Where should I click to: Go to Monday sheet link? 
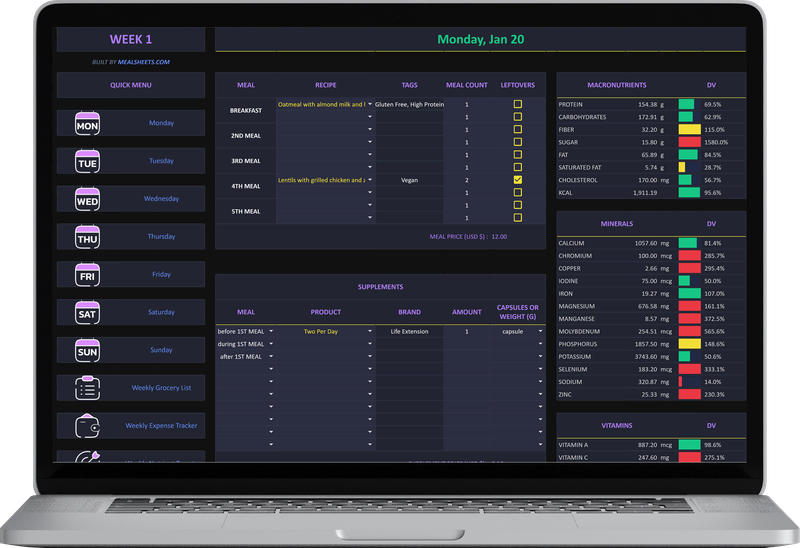click(x=161, y=123)
